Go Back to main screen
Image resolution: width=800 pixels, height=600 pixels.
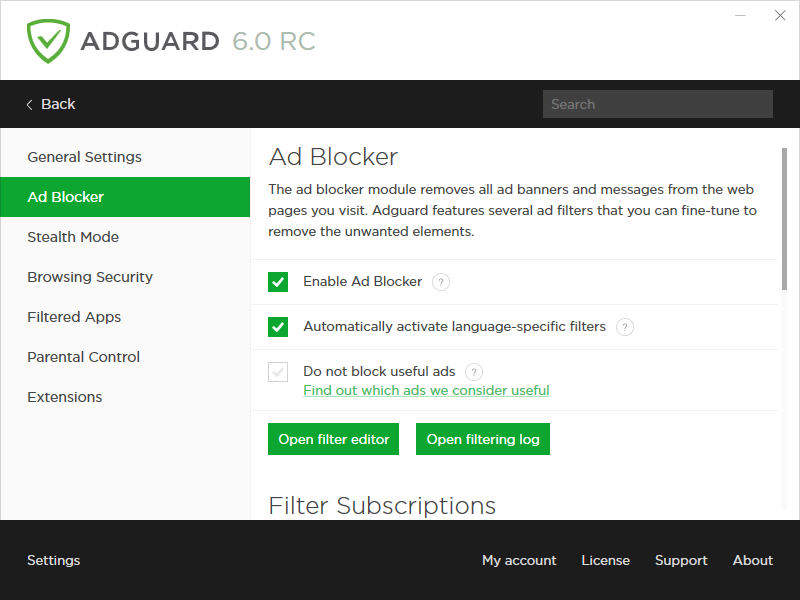click(51, 104)
